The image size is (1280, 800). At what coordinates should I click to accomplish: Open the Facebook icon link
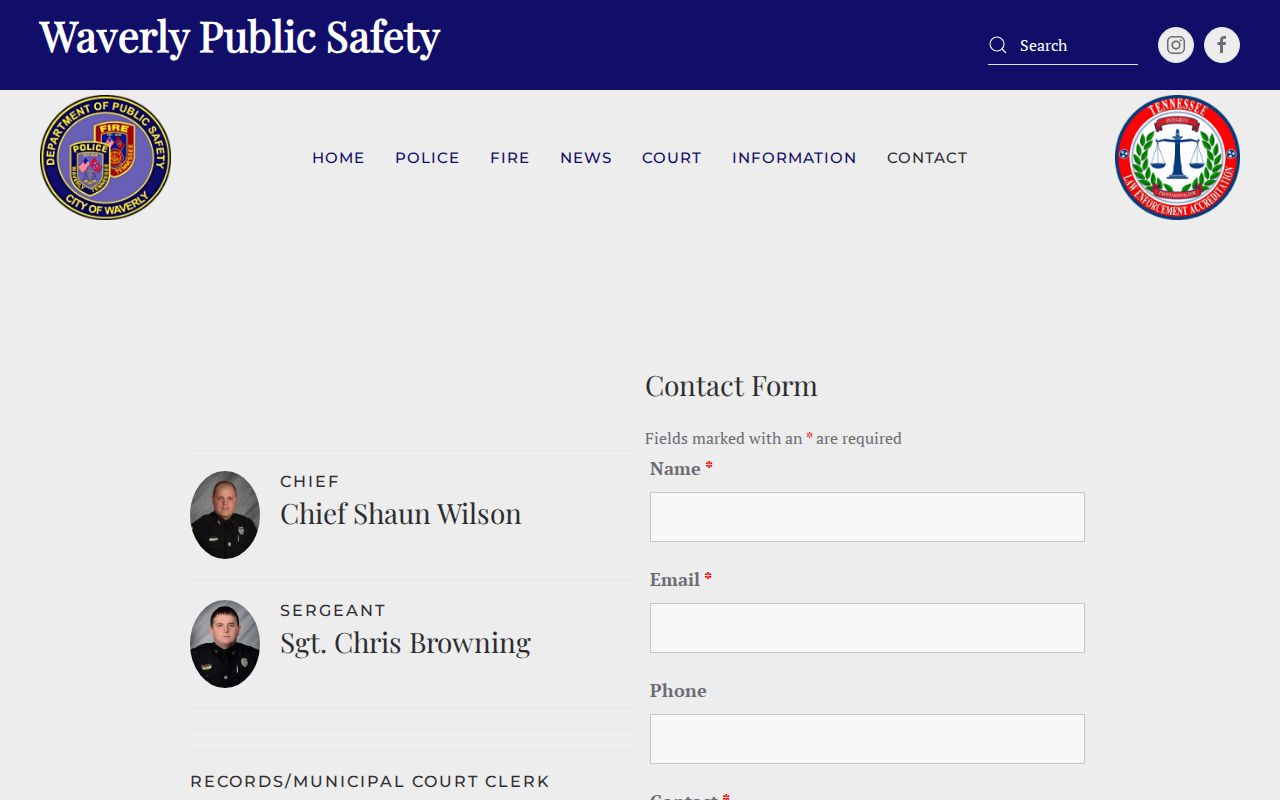pyautogui.click(x=1222, y=45)
